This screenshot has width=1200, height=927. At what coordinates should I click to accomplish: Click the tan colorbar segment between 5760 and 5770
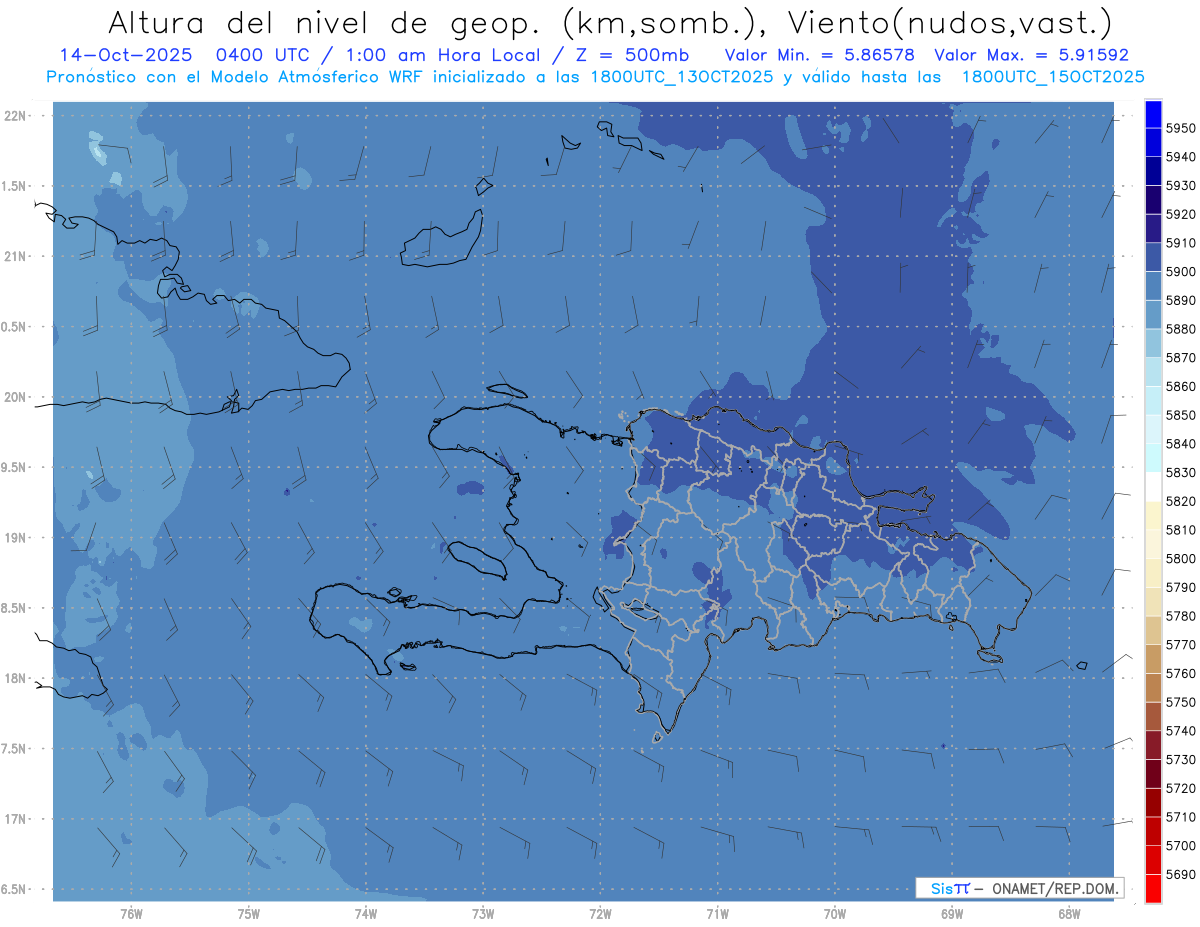point(1153,659)
